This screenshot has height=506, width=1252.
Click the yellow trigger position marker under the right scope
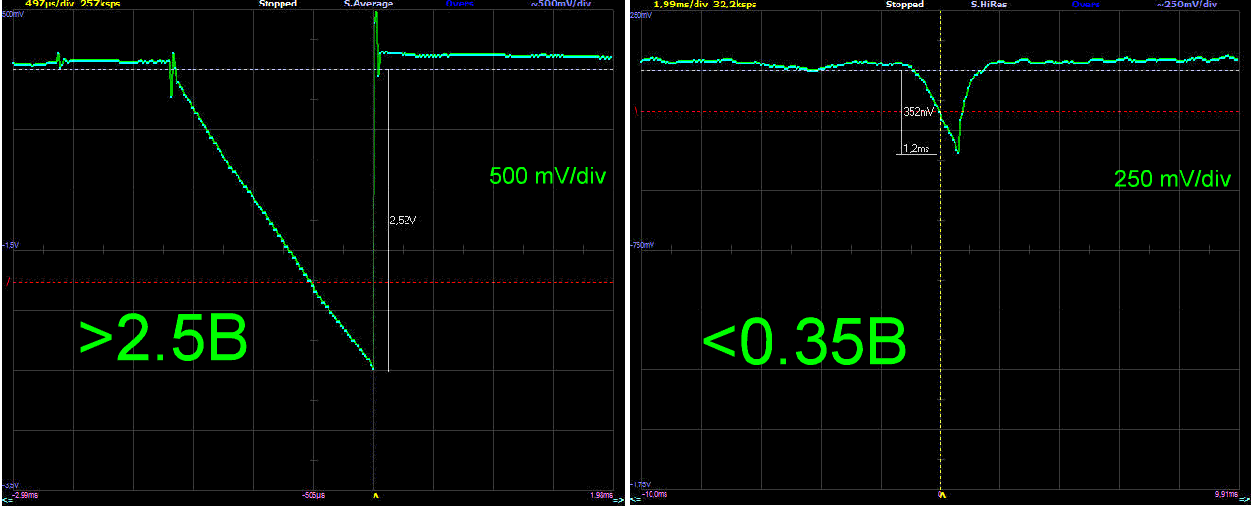pos(941,495)
